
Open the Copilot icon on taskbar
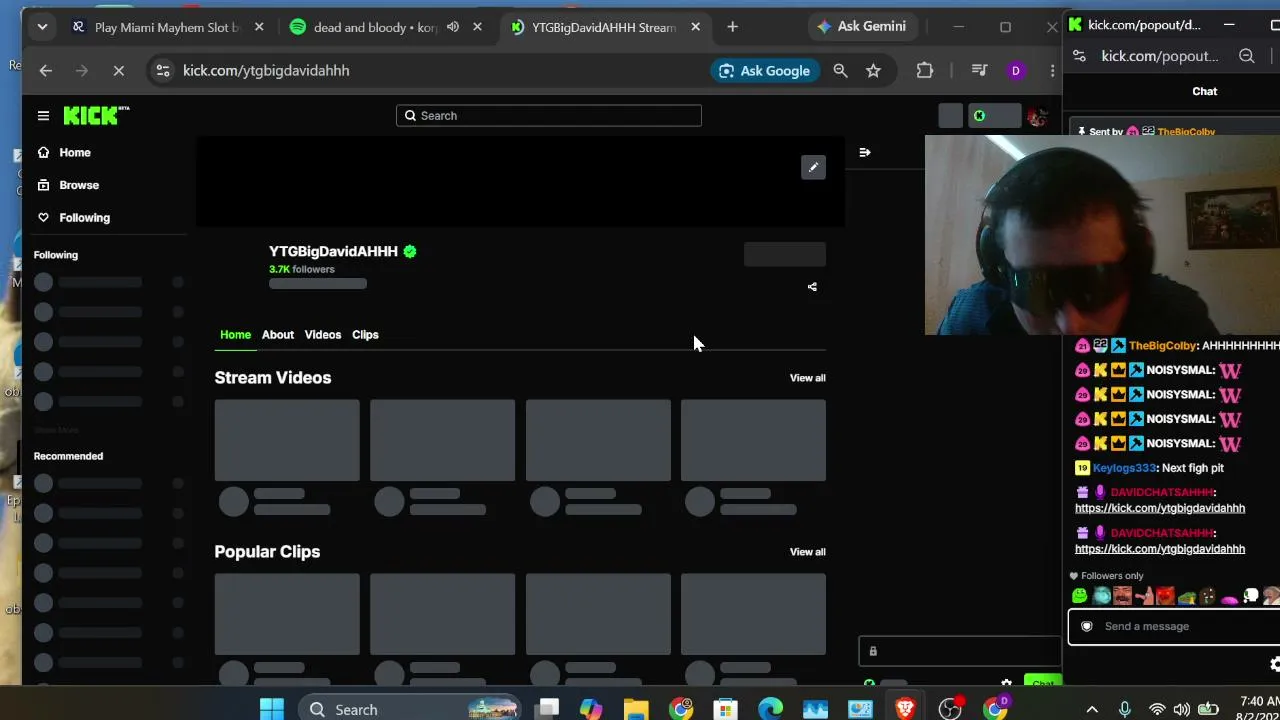[591, 709]
